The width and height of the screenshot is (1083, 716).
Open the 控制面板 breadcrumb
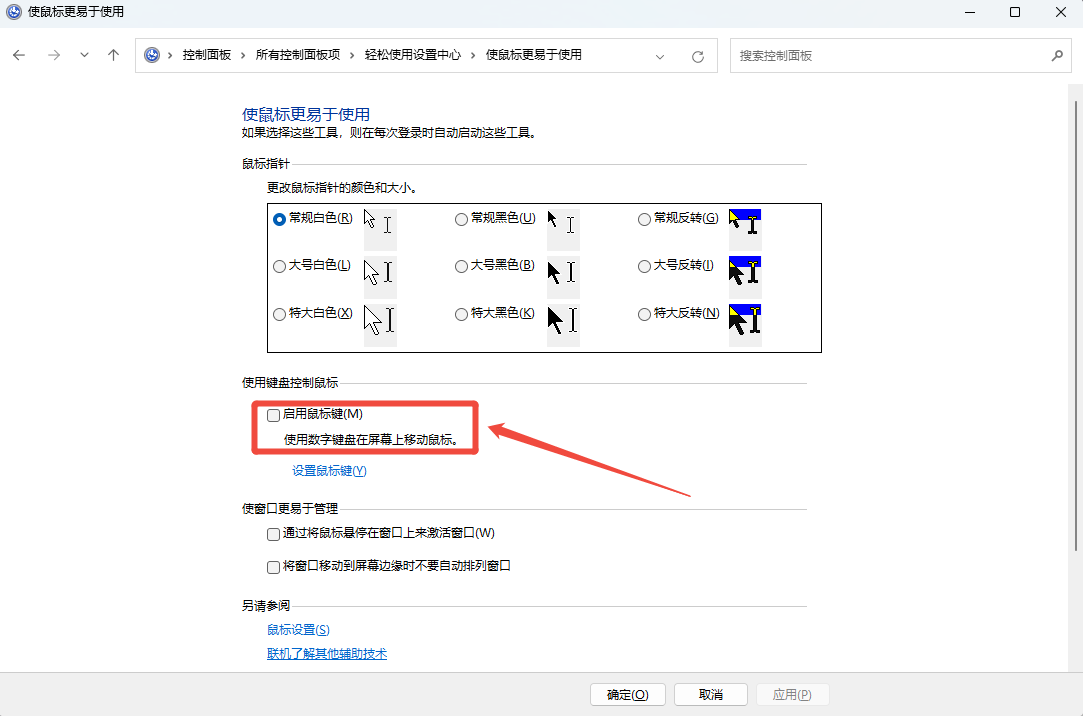[x=207, y=55]
